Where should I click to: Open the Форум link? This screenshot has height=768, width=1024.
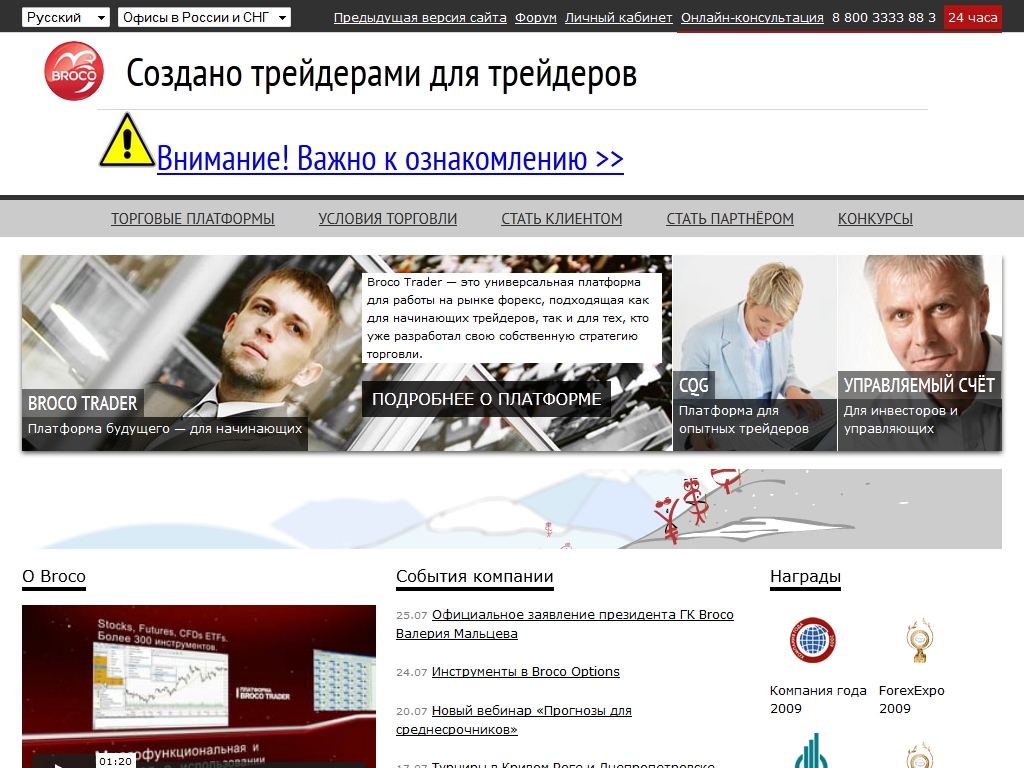pos(535,18)
